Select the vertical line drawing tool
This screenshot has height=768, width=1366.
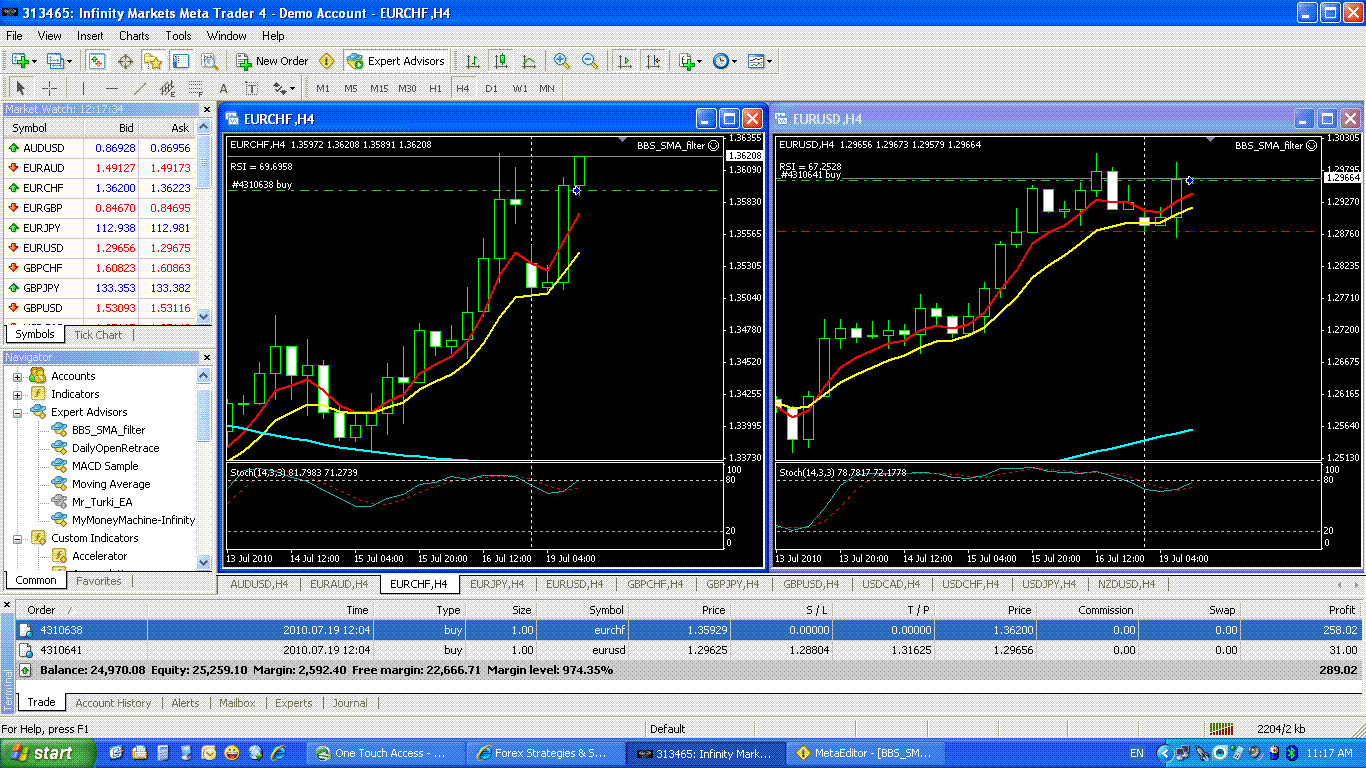[x=83, y=88]
